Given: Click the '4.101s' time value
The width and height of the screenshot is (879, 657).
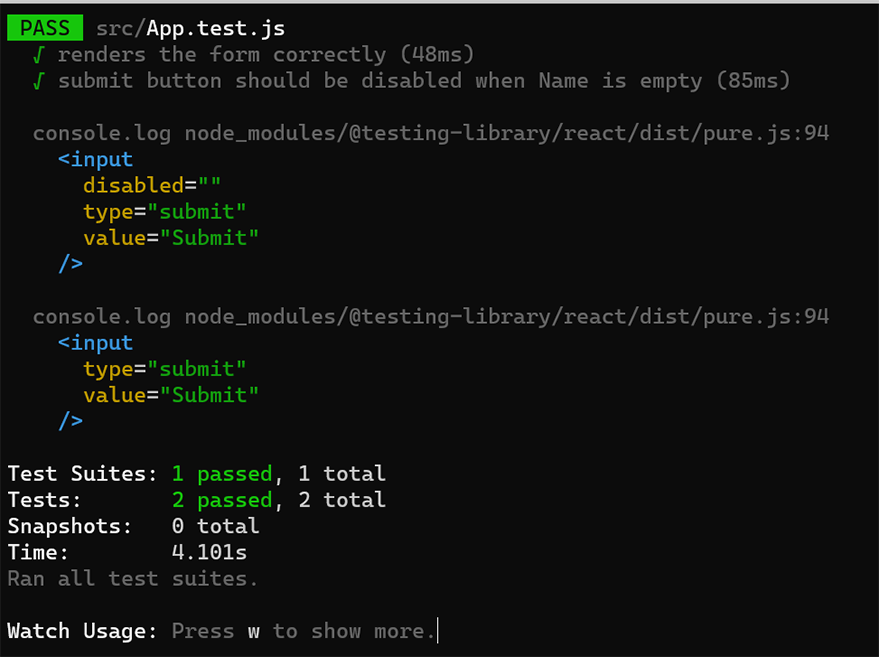Looking at the screenshot, I should (209, 553).
